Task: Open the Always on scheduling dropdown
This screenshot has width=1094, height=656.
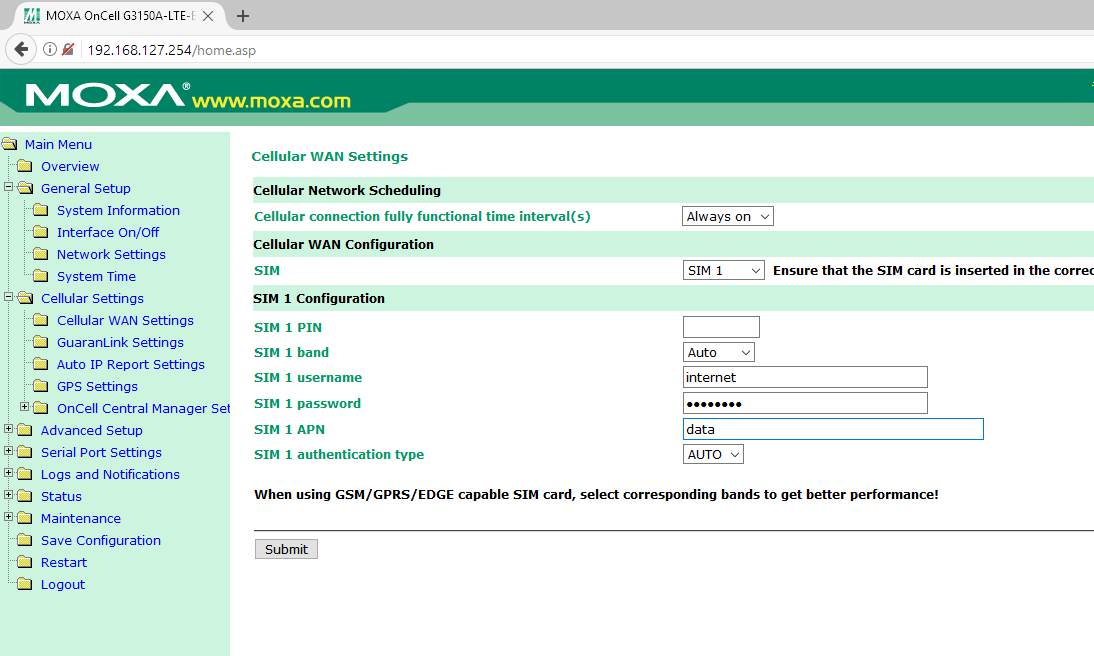Action: pyautogui.click(x=728, y=216)
